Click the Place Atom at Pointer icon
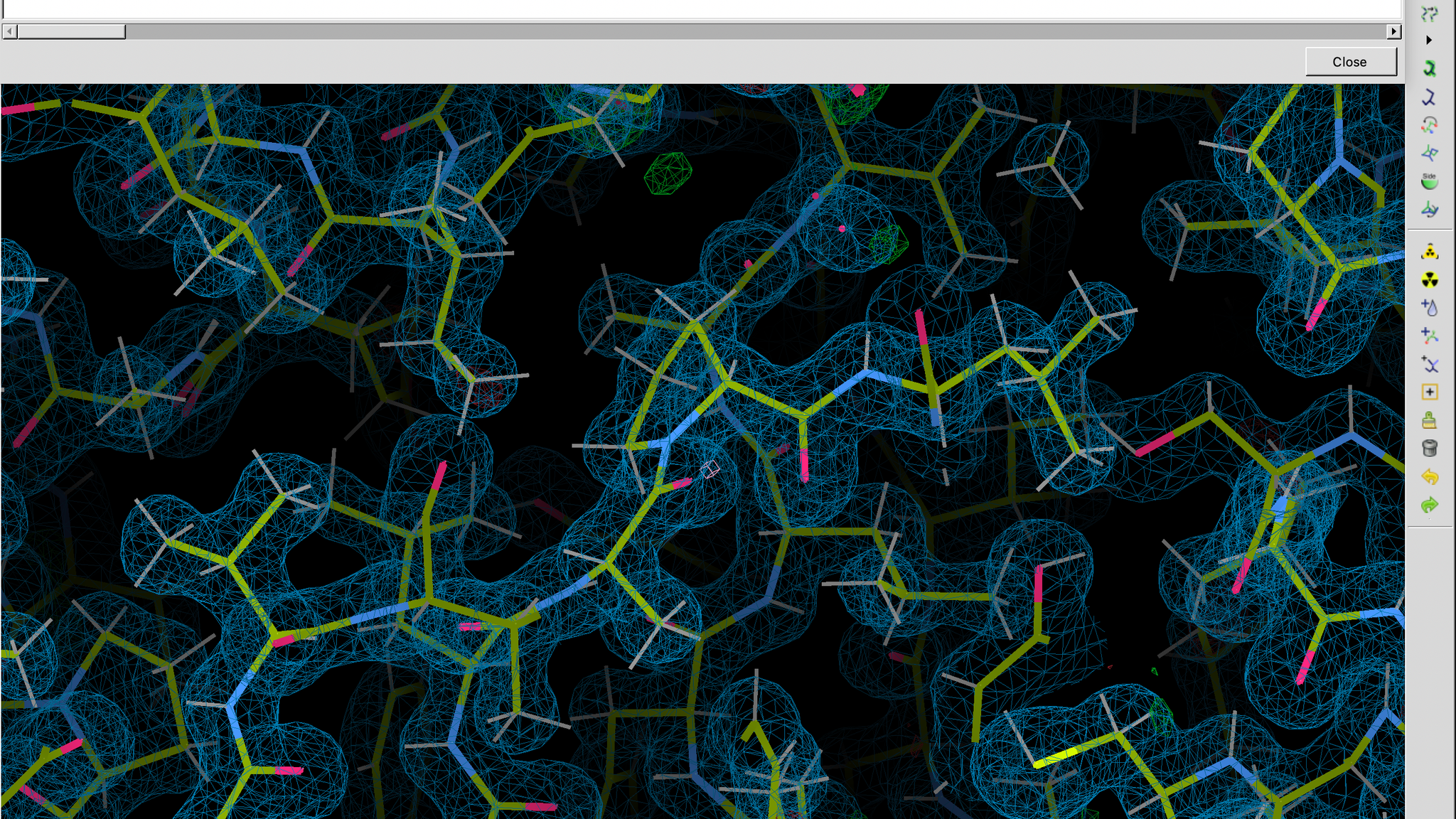The image size is (1456, 819). (1430, 392)
